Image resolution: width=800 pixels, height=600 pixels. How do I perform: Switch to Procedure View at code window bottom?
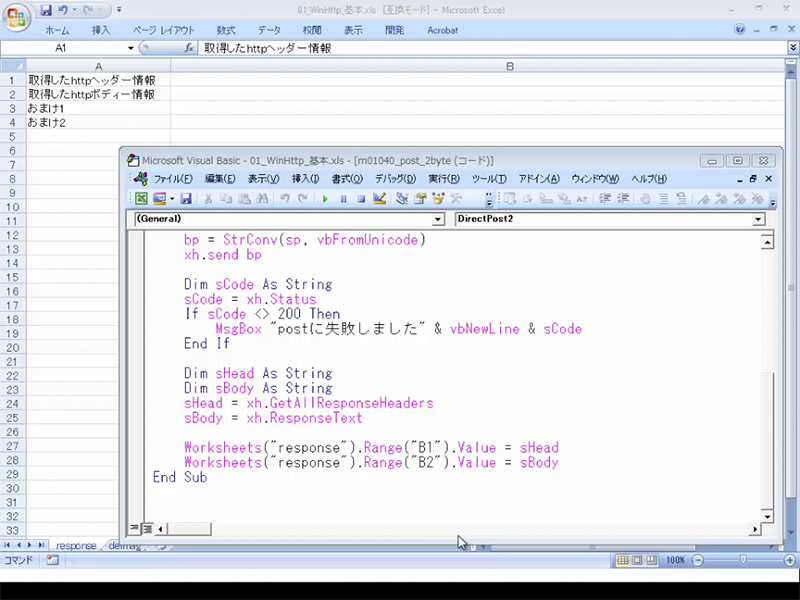coord(135,528)
